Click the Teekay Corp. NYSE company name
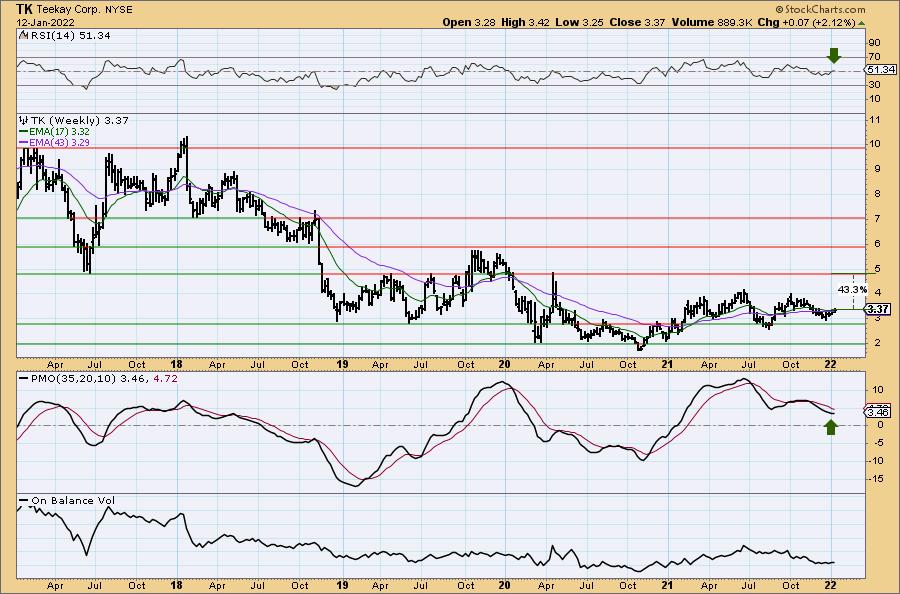Screen dimensions: 900x594 coord(84,10)
